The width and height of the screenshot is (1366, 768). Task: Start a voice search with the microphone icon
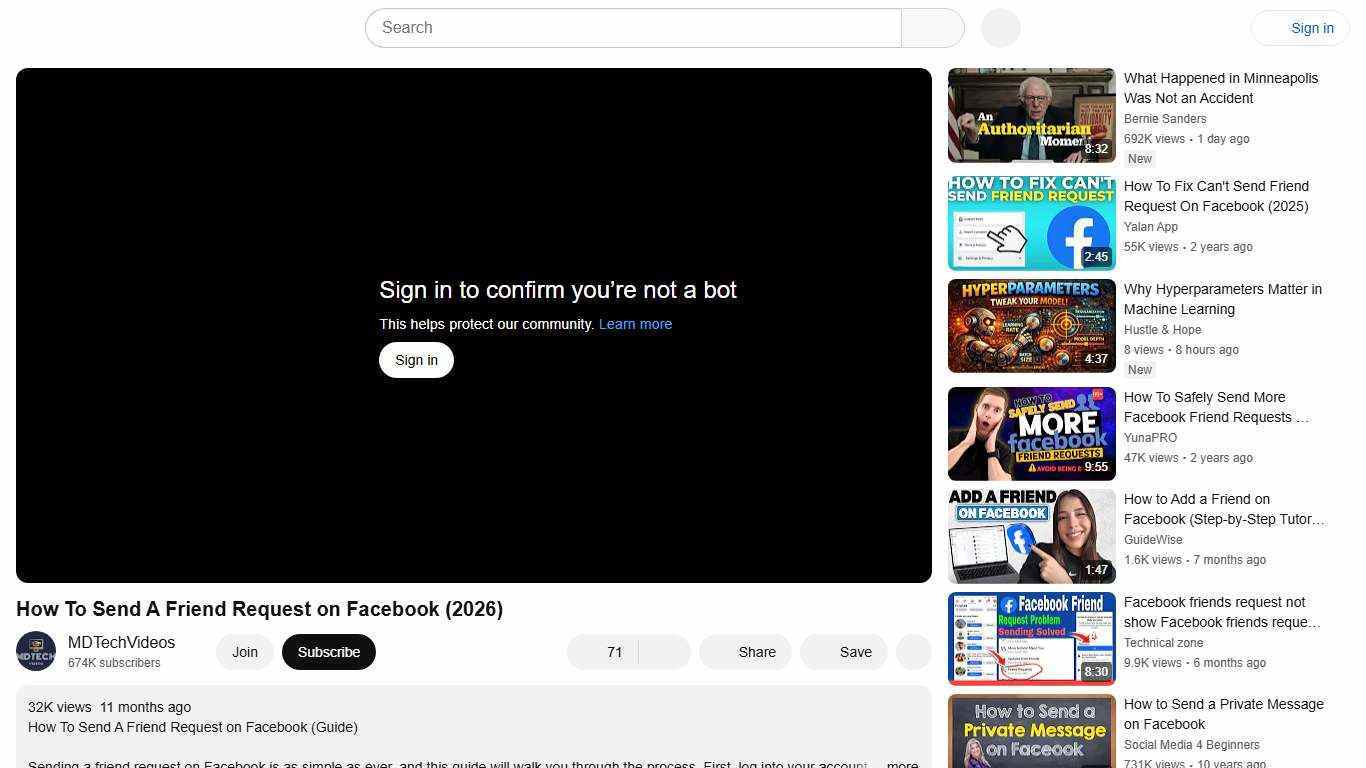point(999,27)
